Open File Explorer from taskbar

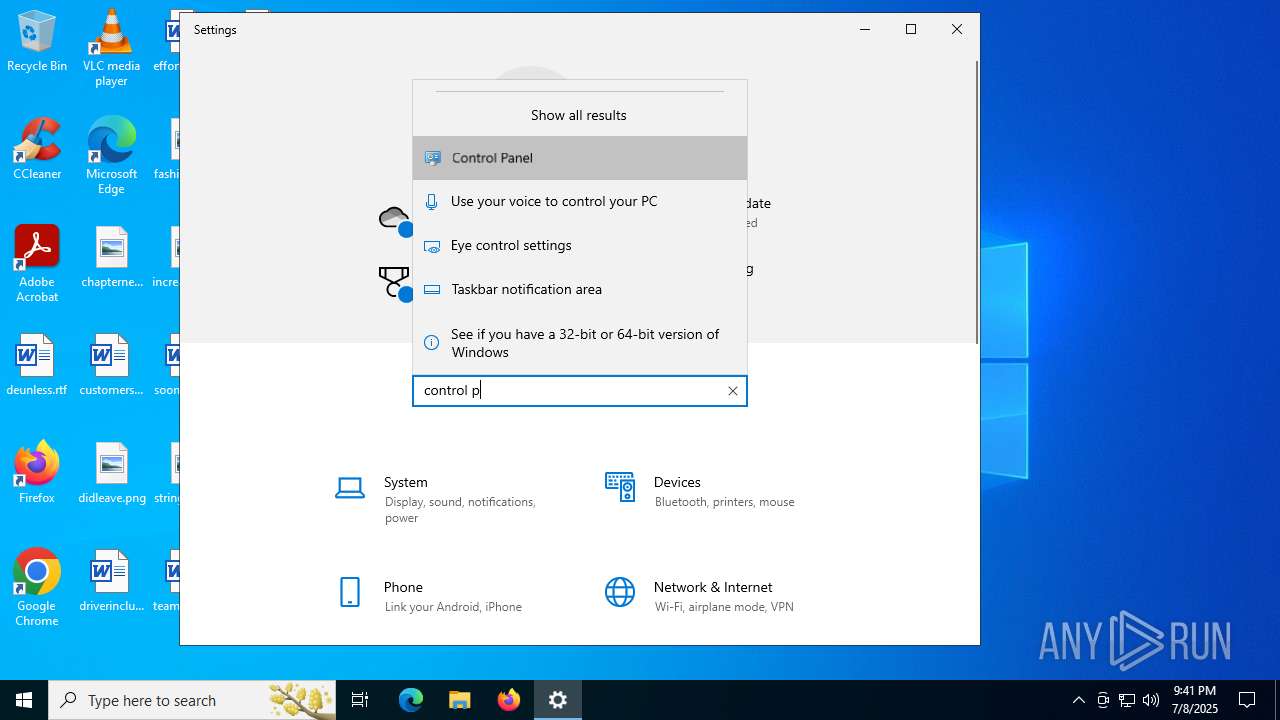pos(459,700)
